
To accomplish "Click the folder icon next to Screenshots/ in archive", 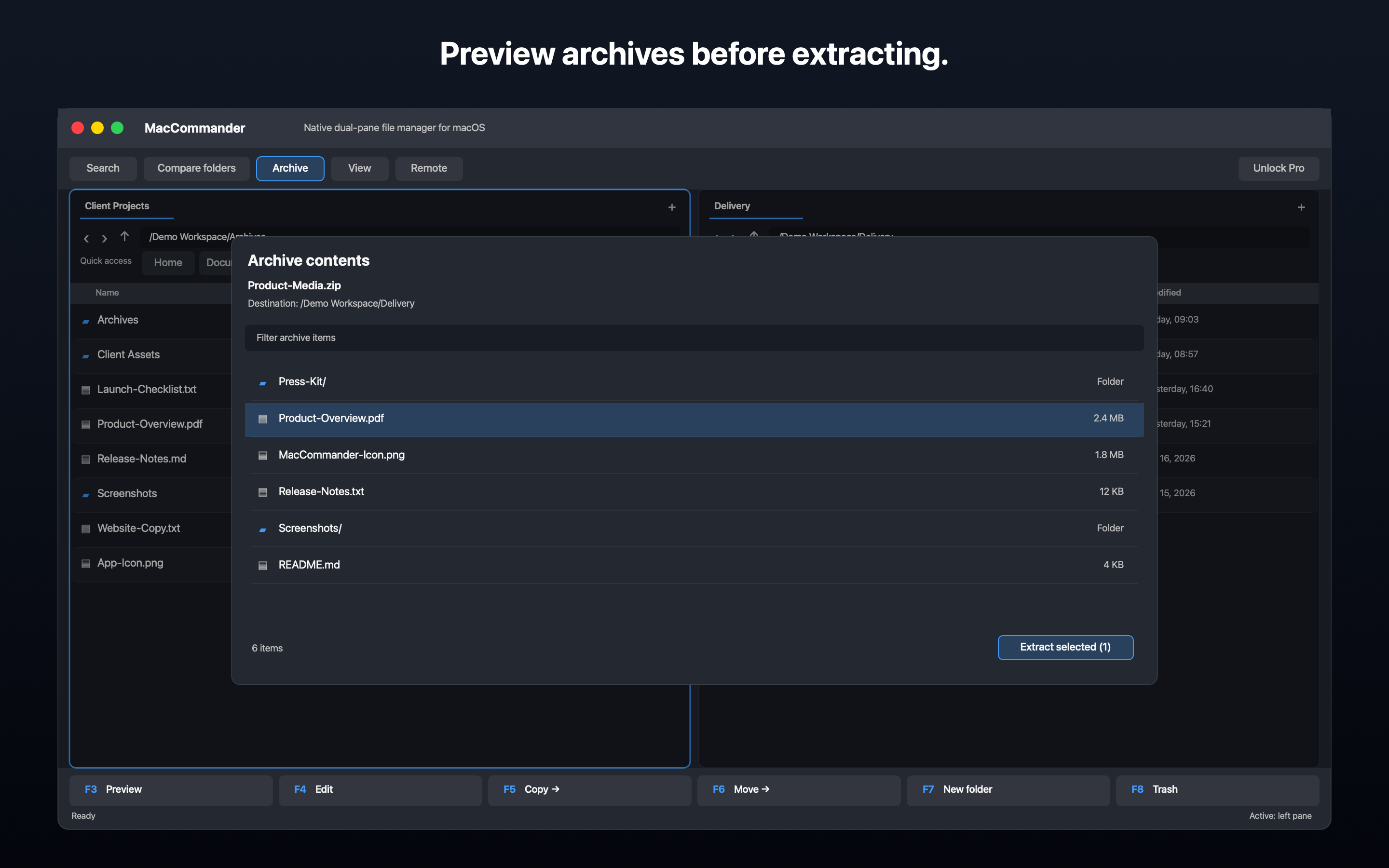I will point(262,529).
